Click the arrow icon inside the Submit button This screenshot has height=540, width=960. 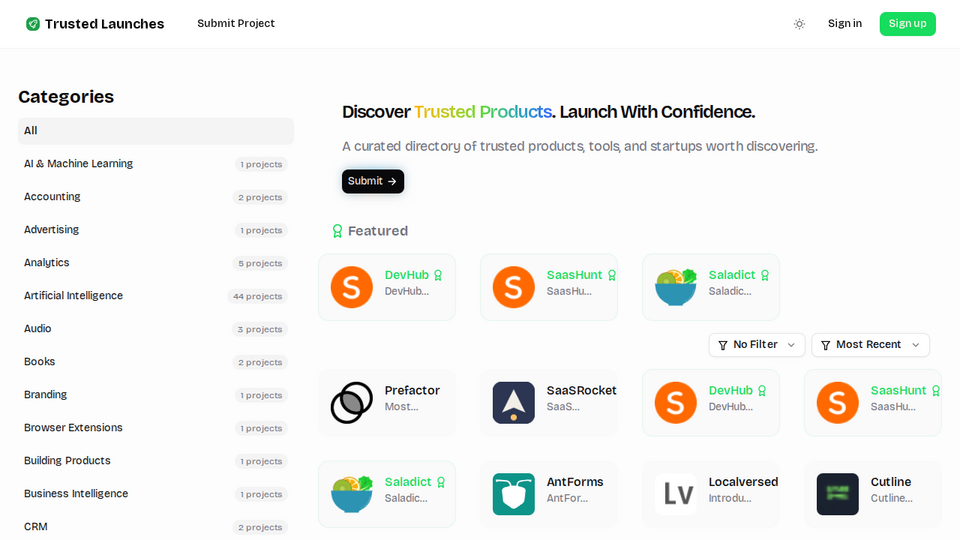pos(392,181)
